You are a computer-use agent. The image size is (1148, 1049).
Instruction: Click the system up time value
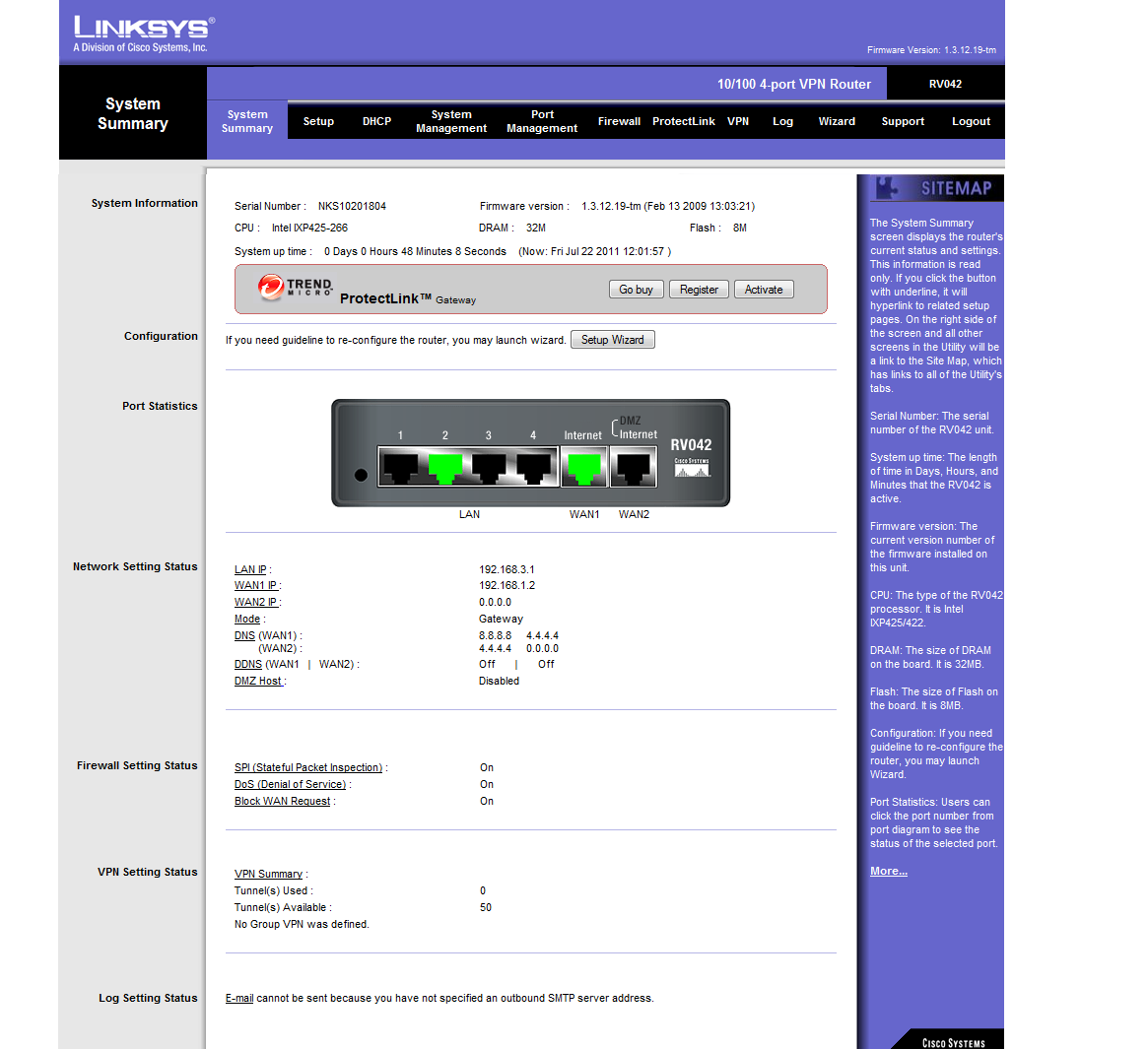coord(415,252)
